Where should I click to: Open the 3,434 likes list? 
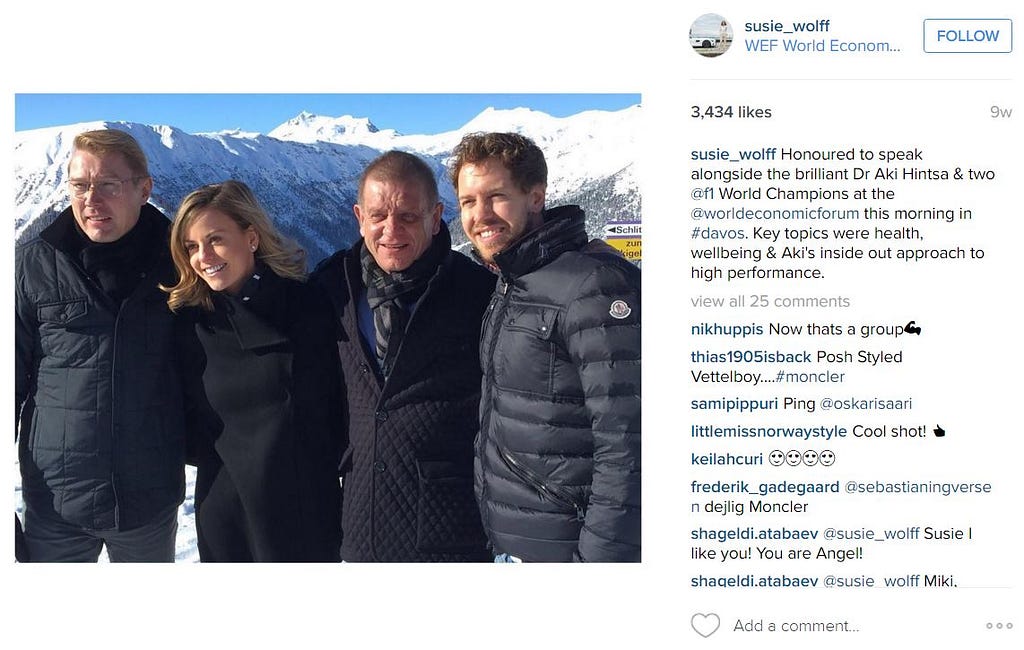[x=731, y=112]
